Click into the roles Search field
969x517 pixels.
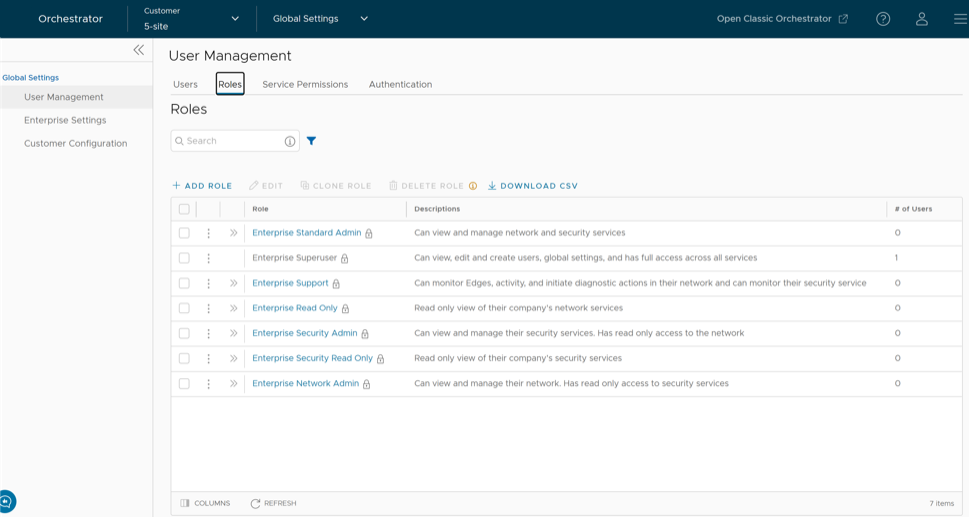(228, 141)
